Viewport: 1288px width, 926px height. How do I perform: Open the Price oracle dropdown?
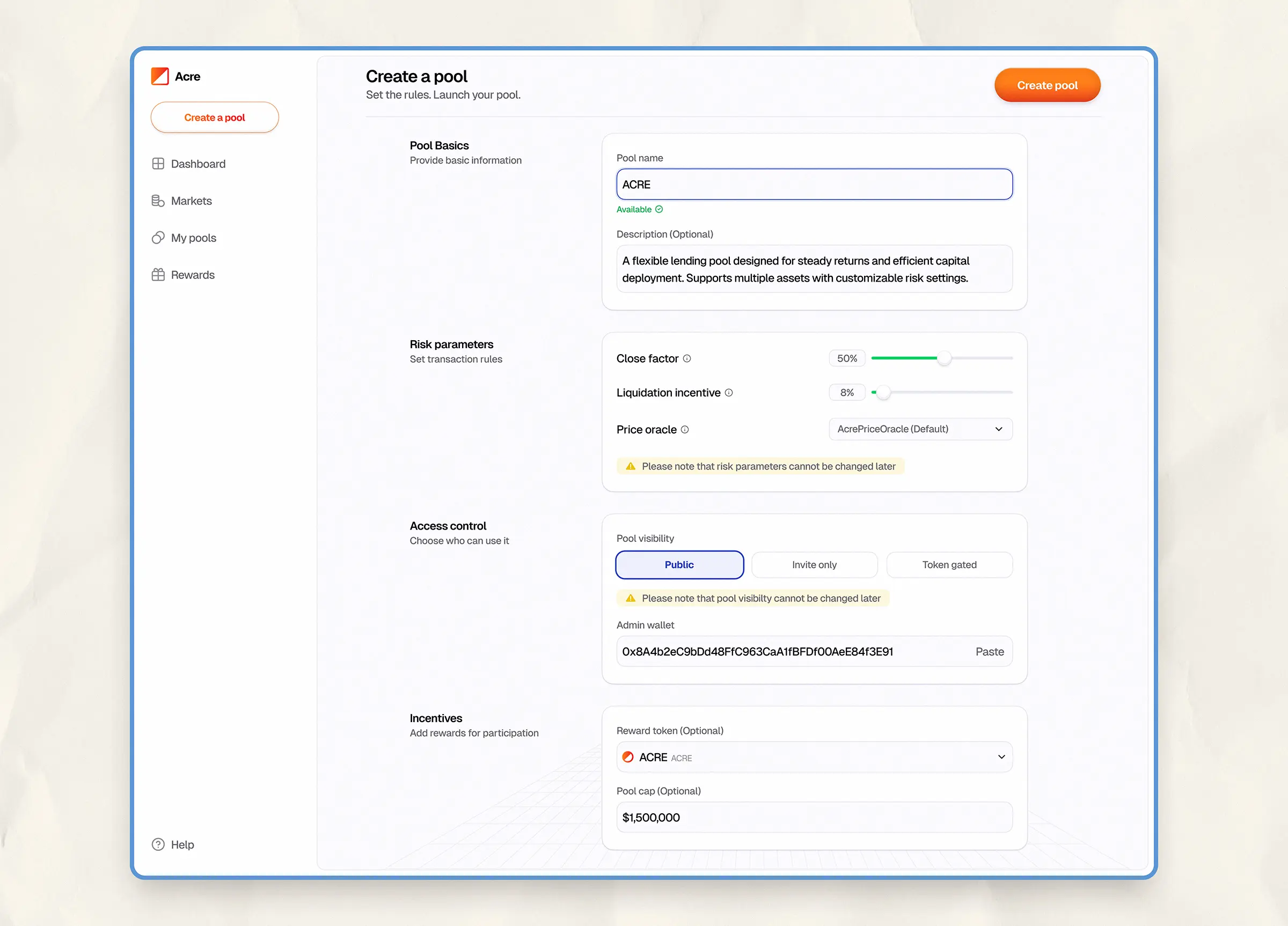click(920, 429)
